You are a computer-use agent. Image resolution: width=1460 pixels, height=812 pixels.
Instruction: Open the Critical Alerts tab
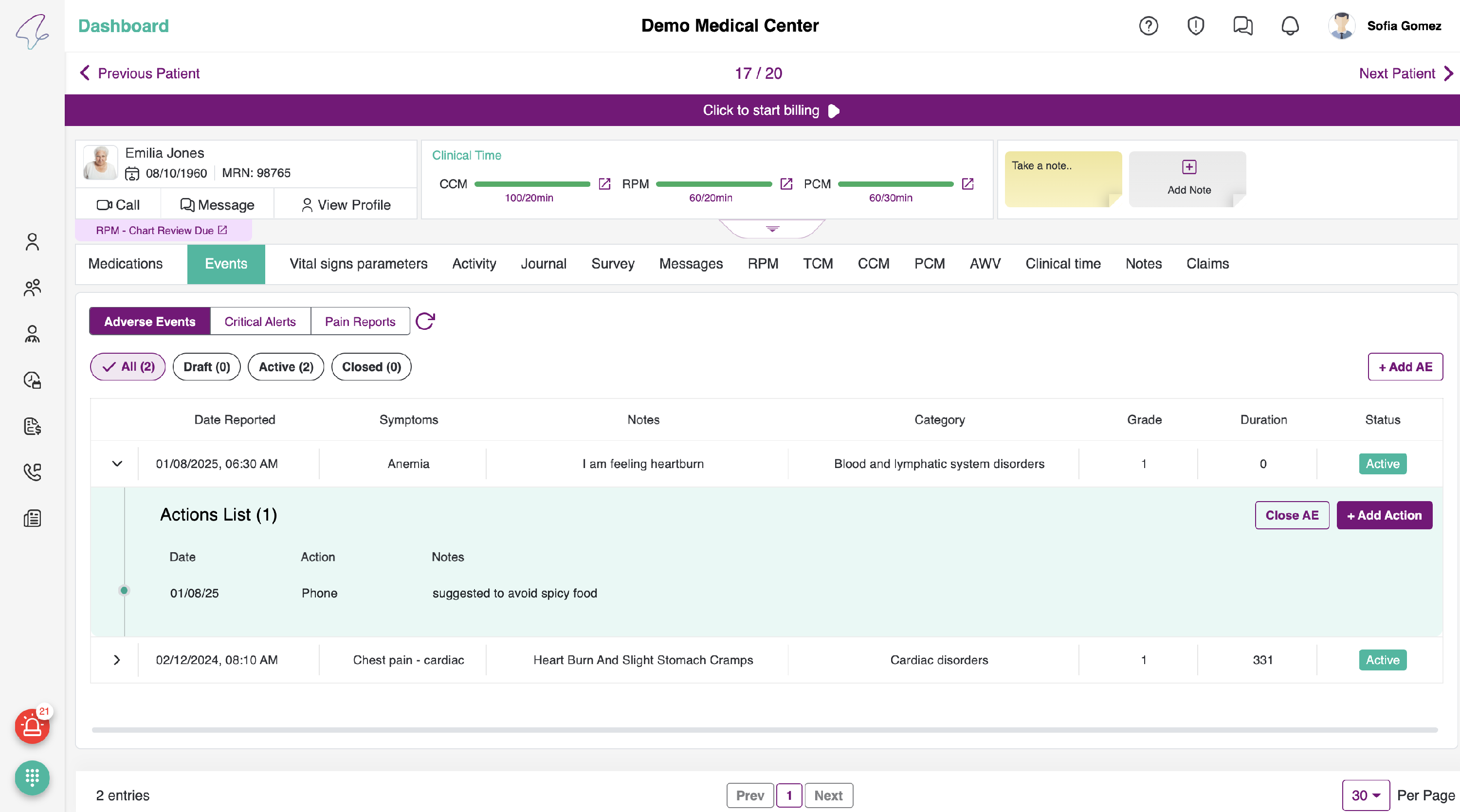pyautogui.click(x=260, y=321)
